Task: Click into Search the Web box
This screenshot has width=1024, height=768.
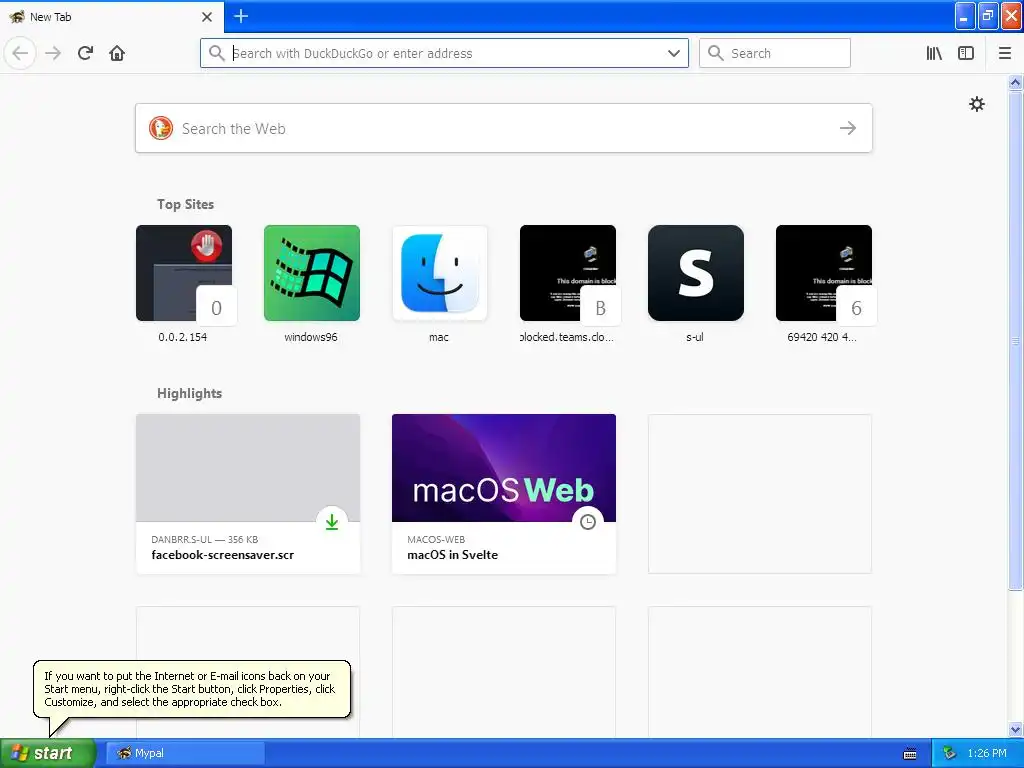Action: pos(504,128)
